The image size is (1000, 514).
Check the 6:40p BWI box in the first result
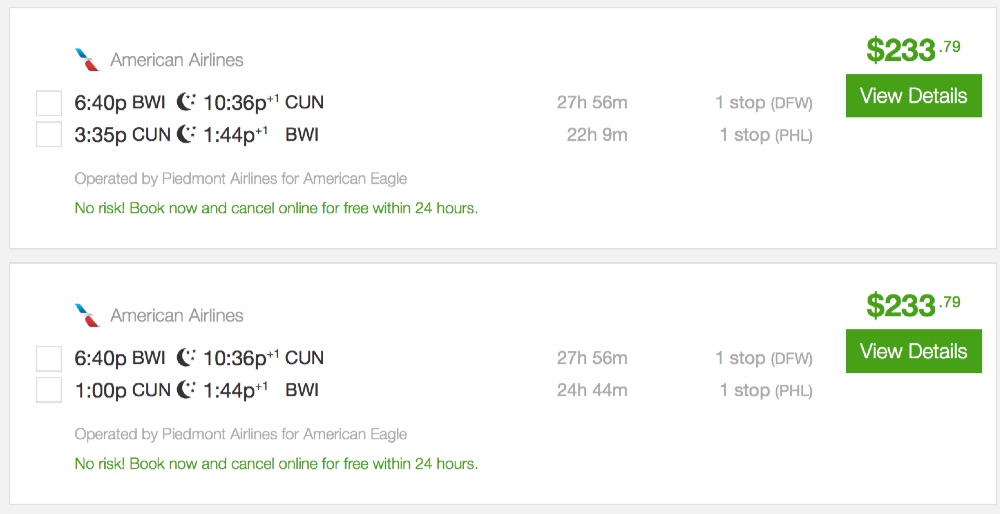pos(49,102)
